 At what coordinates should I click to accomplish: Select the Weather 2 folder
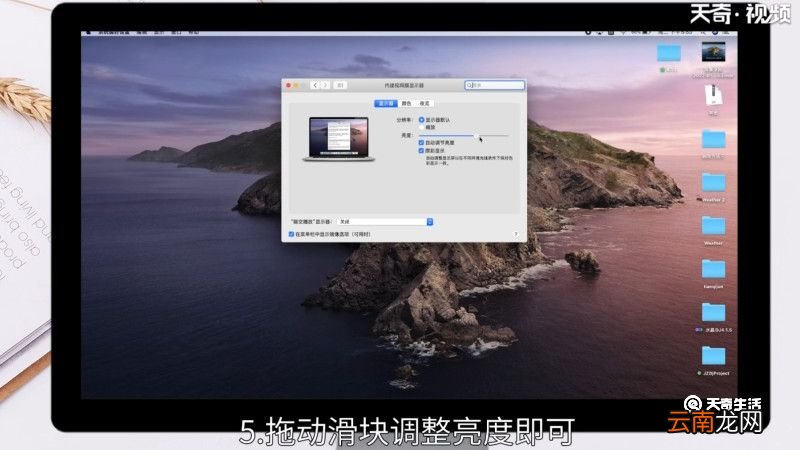click(713, 182)
